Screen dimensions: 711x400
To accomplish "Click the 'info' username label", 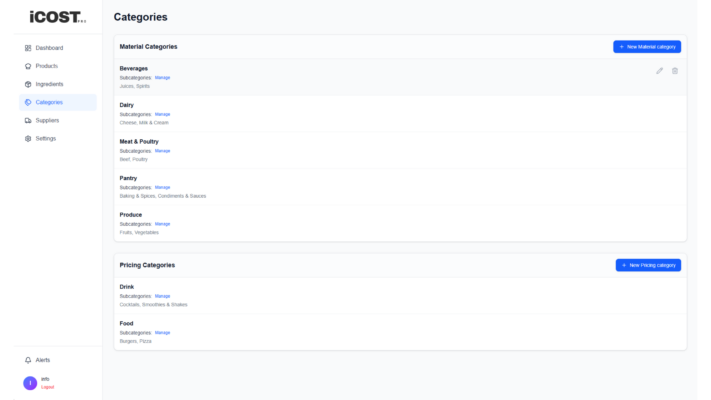I will click(45, 379).
